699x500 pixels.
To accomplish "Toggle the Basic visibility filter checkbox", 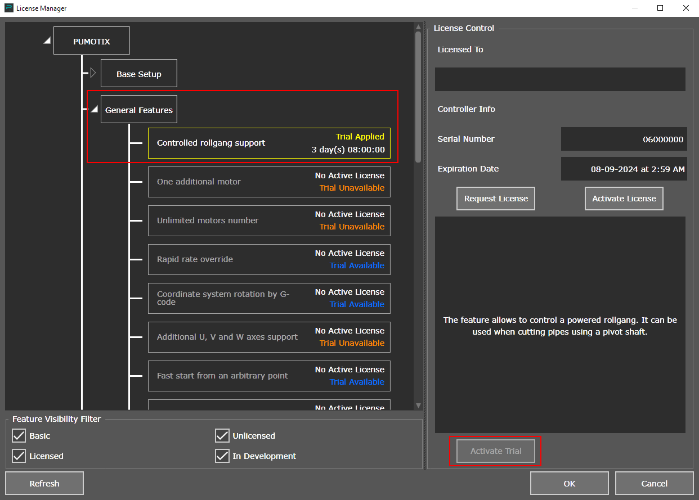I will click(19, 436).
